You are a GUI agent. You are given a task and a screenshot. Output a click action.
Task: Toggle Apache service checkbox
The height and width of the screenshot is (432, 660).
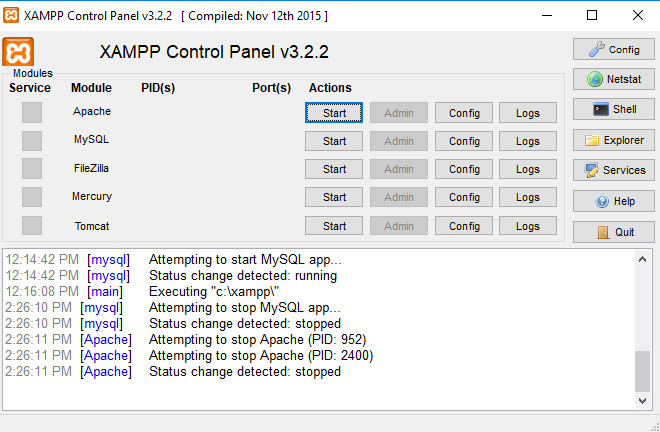point(32,112)
